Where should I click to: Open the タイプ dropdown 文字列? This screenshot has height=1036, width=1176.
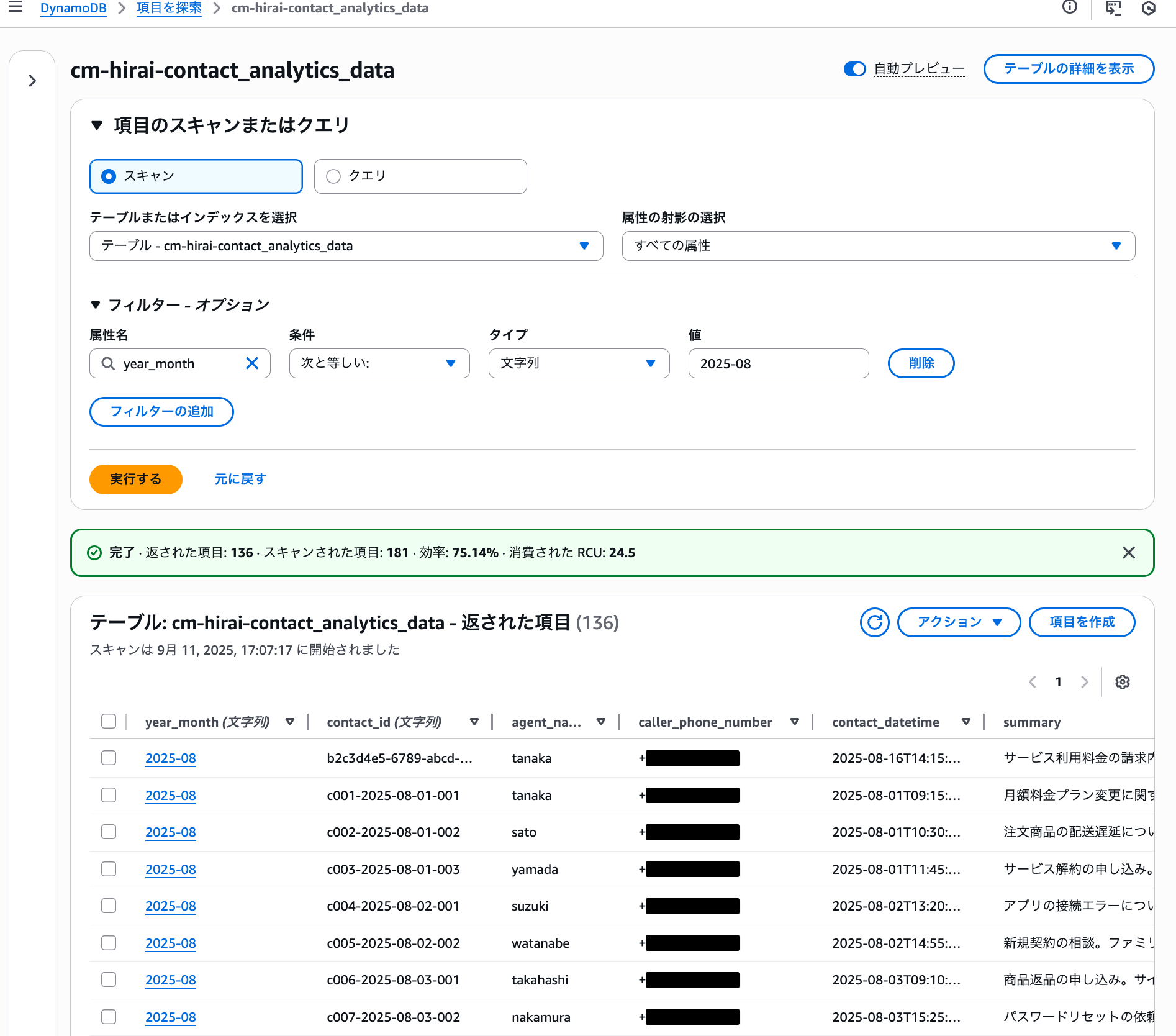click(579, 363)
